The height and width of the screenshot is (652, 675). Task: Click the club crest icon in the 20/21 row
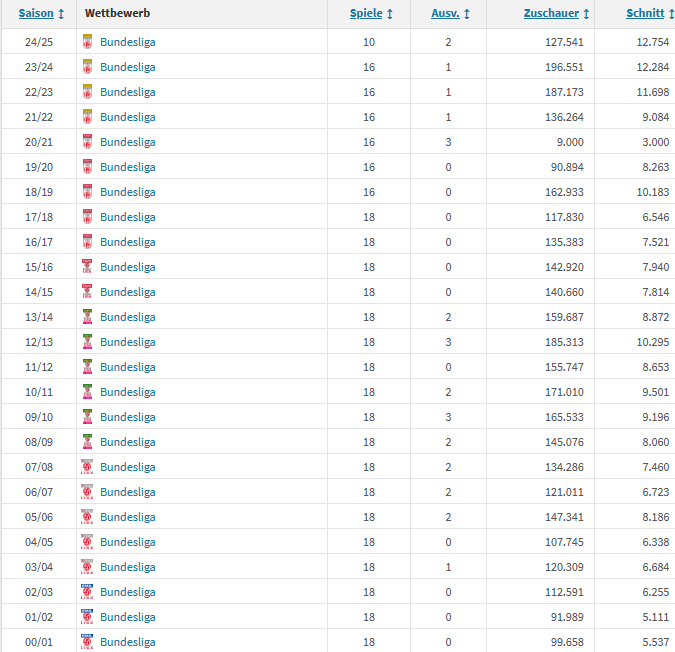88,142
